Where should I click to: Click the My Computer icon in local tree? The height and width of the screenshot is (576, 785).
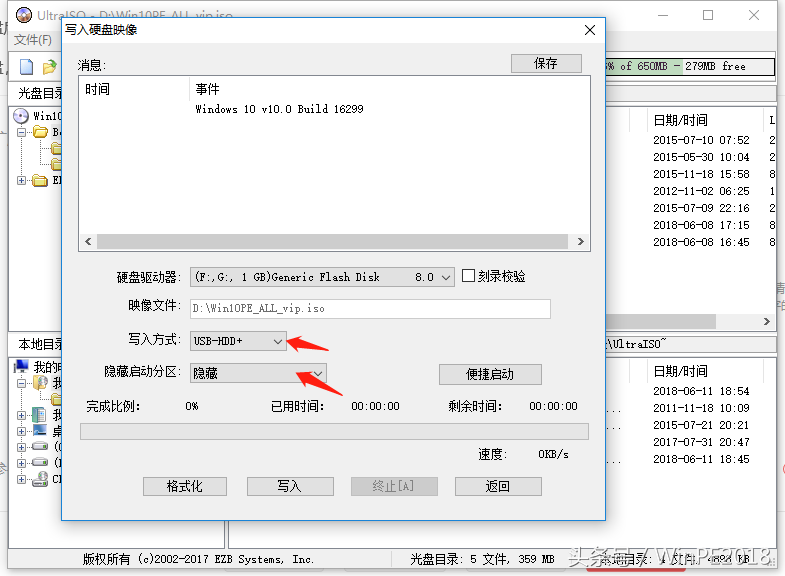click(x=21, y=366)
